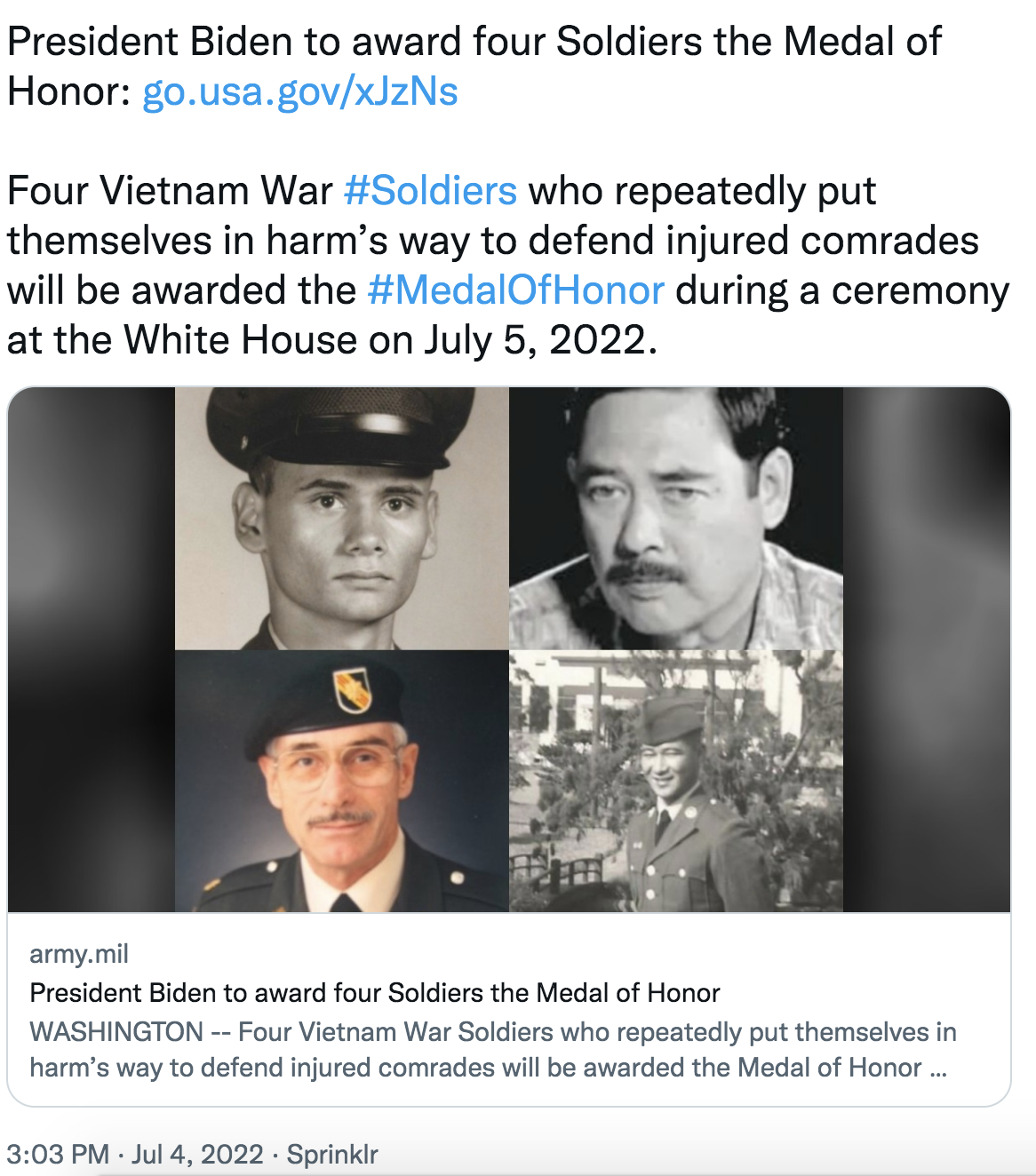Open the #MedalOfHonor hashtag
Screen dimensions: 1036x1176
(x=515, y=290)
